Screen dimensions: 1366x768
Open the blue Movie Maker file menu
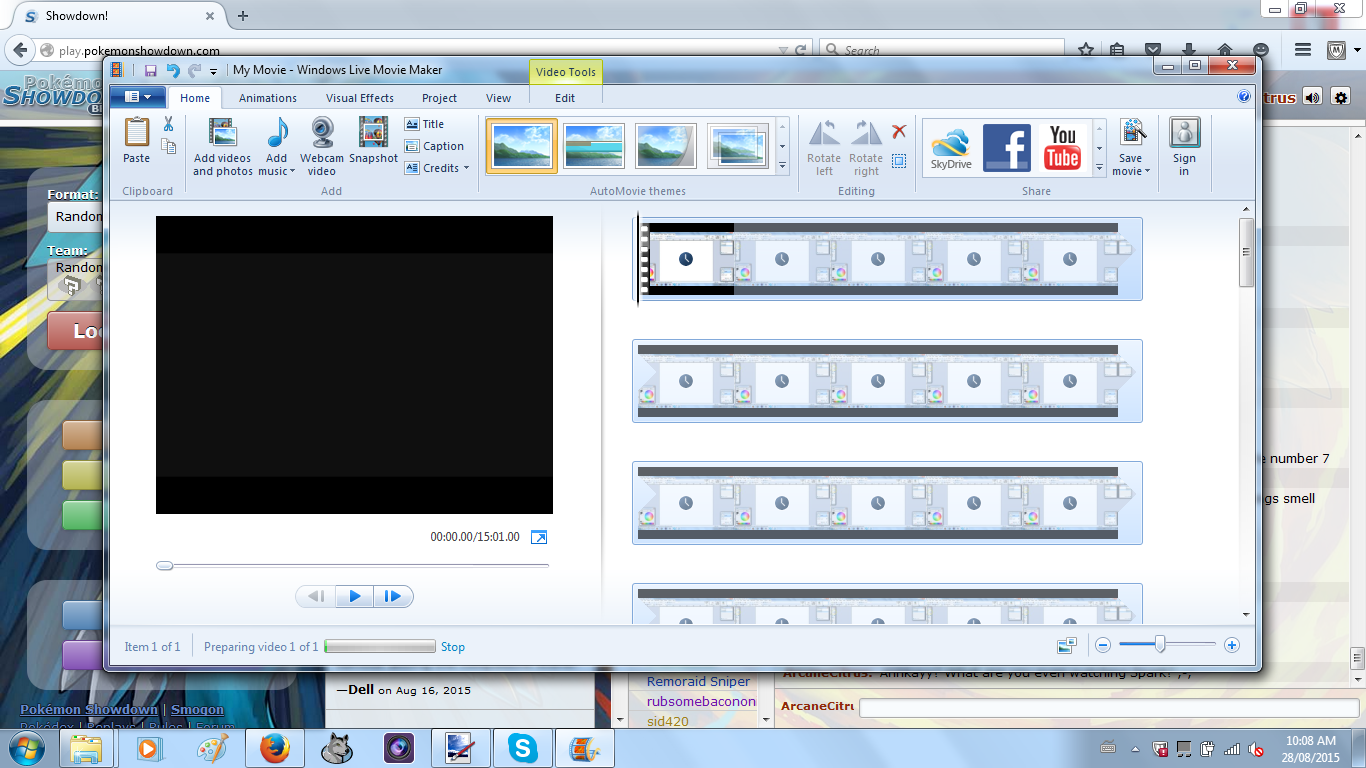point(137,97)
